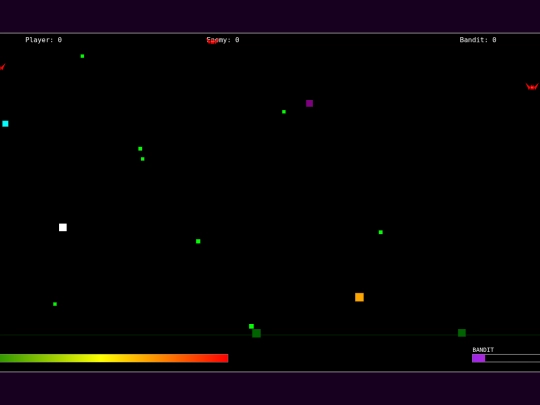
Task: Click the lower green dot of the close pair
Action: (x=143, y=159)
